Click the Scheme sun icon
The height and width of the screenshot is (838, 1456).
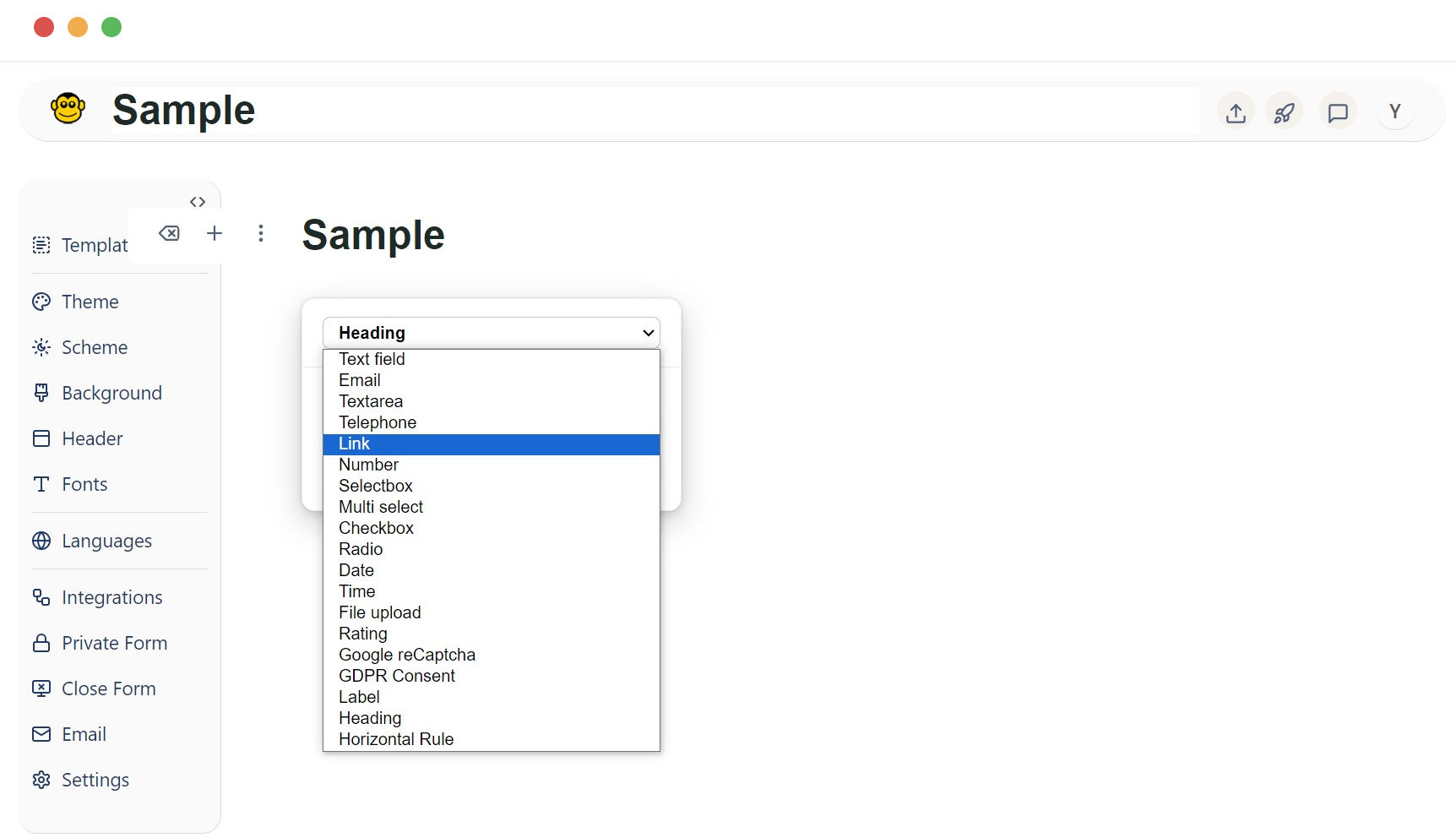coord(41,347)
